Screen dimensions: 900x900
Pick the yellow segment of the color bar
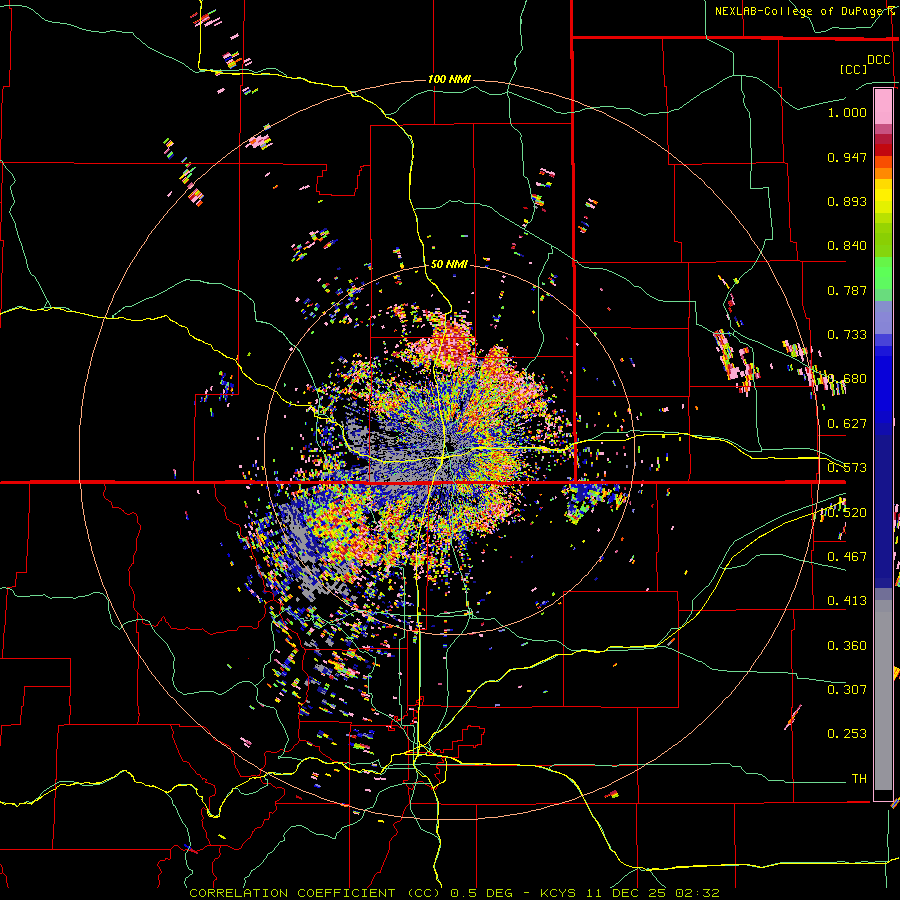pos(883,200)
